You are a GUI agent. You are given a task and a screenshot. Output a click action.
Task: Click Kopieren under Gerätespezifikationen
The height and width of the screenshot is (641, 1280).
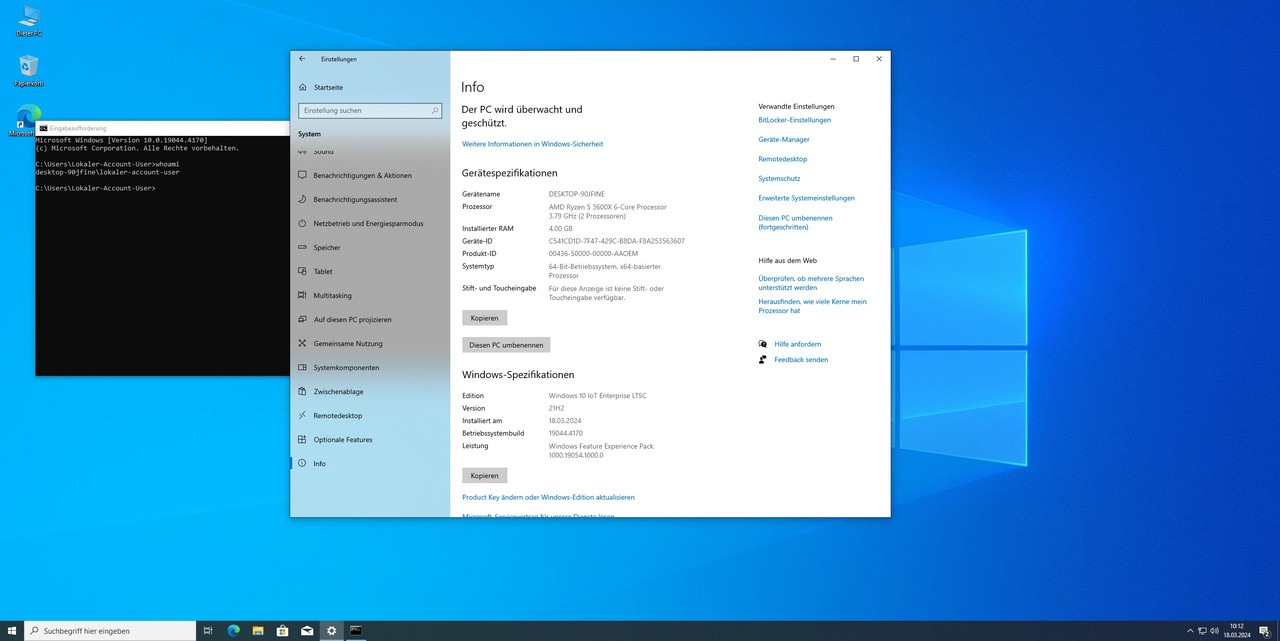click(485, 317)
